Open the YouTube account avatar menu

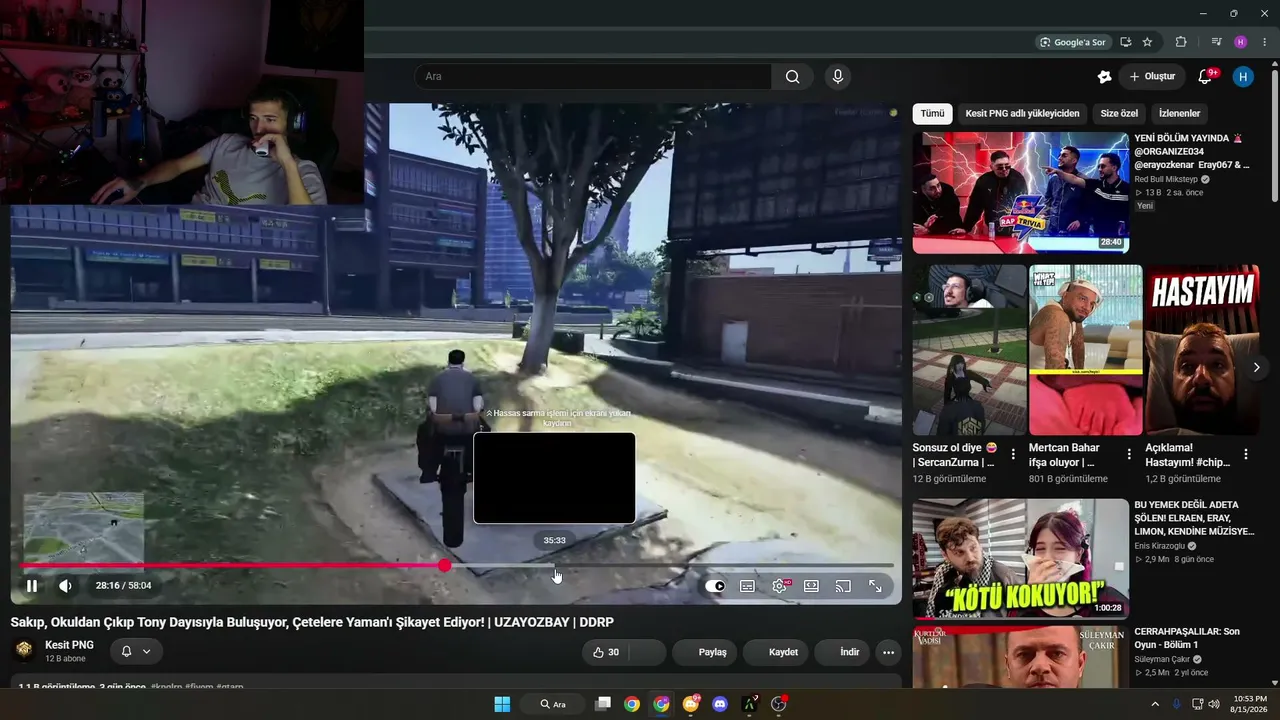1243,77
